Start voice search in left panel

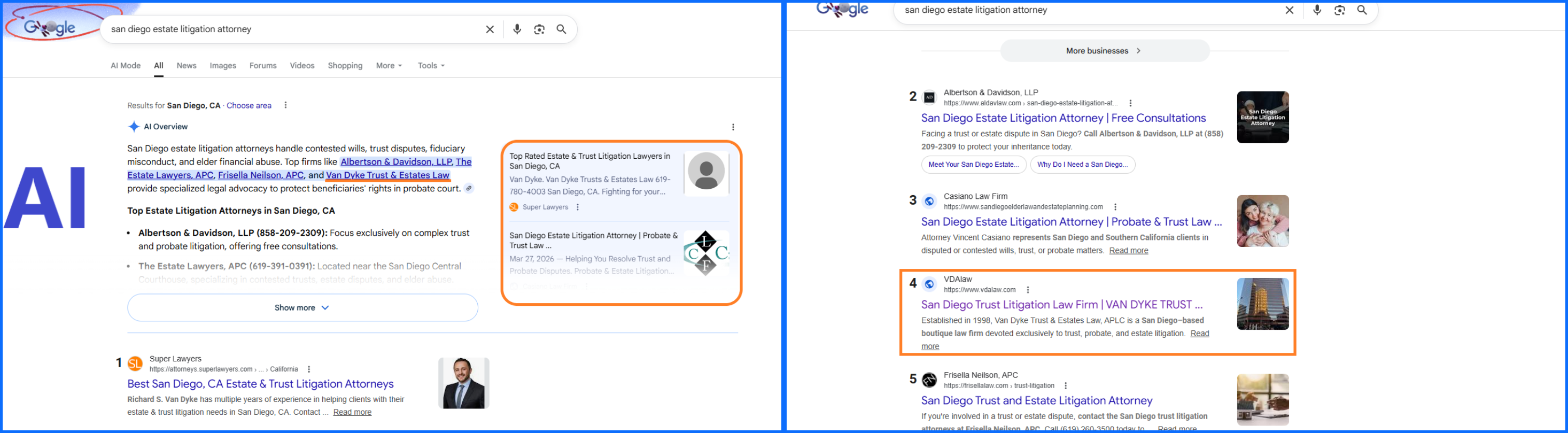(x=517, y=29)
